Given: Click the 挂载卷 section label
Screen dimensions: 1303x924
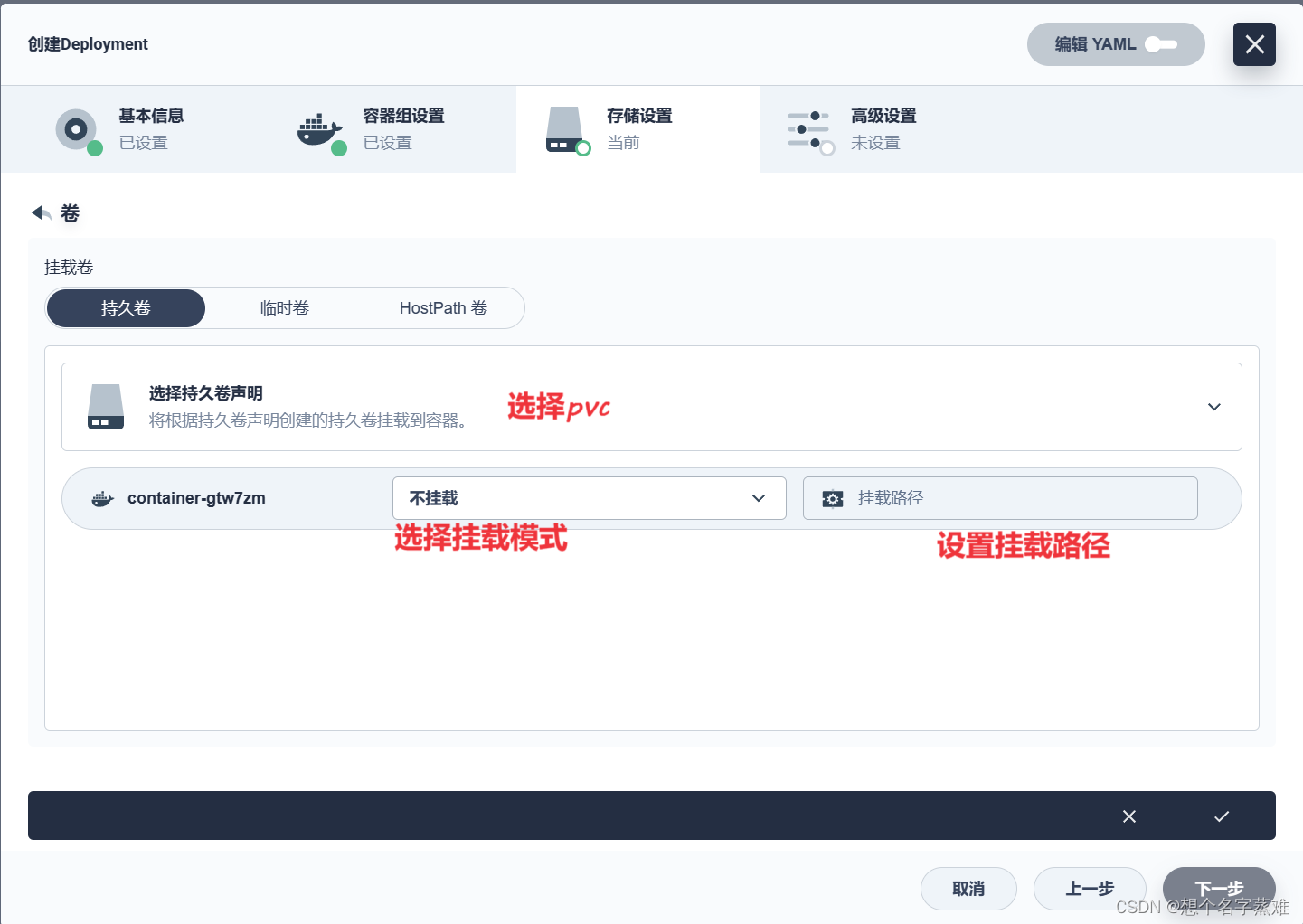Looking at the screenshot, I should 69,268.
